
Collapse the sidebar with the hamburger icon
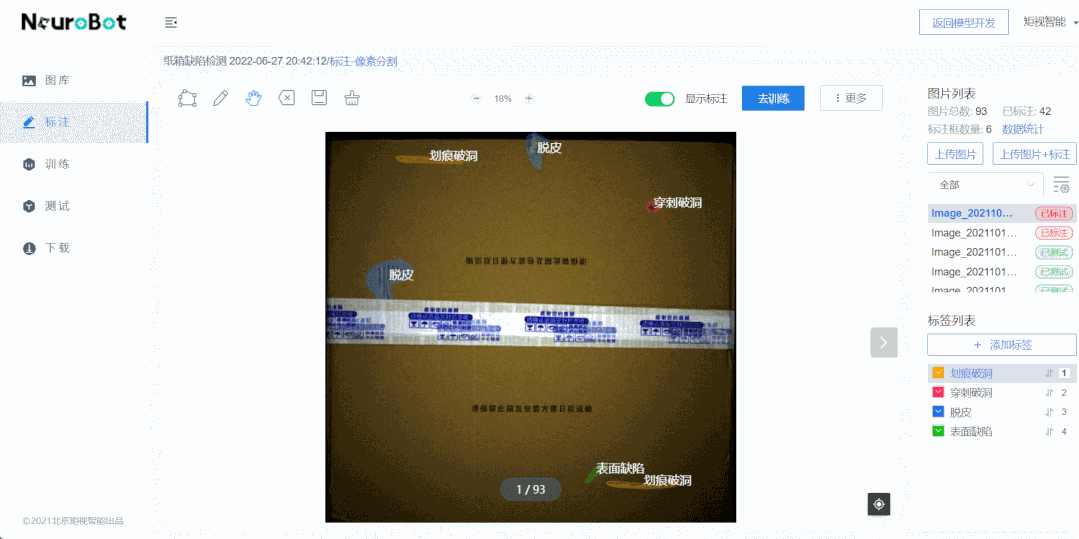tap(171, 22)
